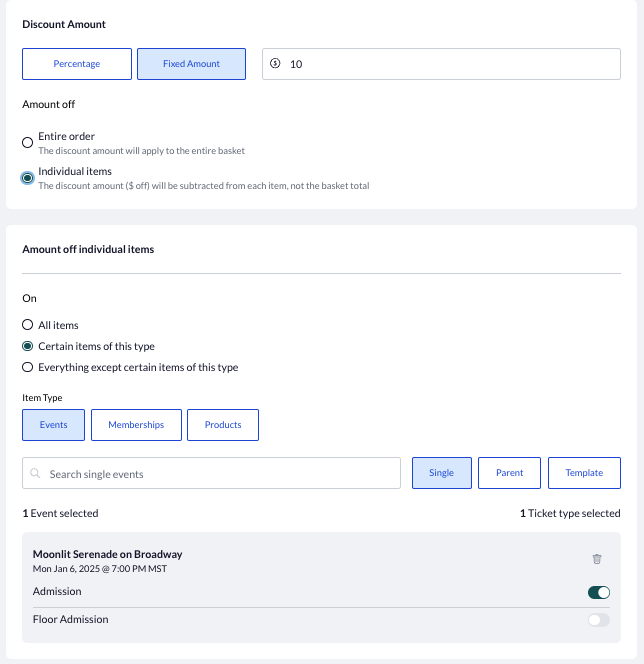Open the Products item type

(x=223, y=425)
